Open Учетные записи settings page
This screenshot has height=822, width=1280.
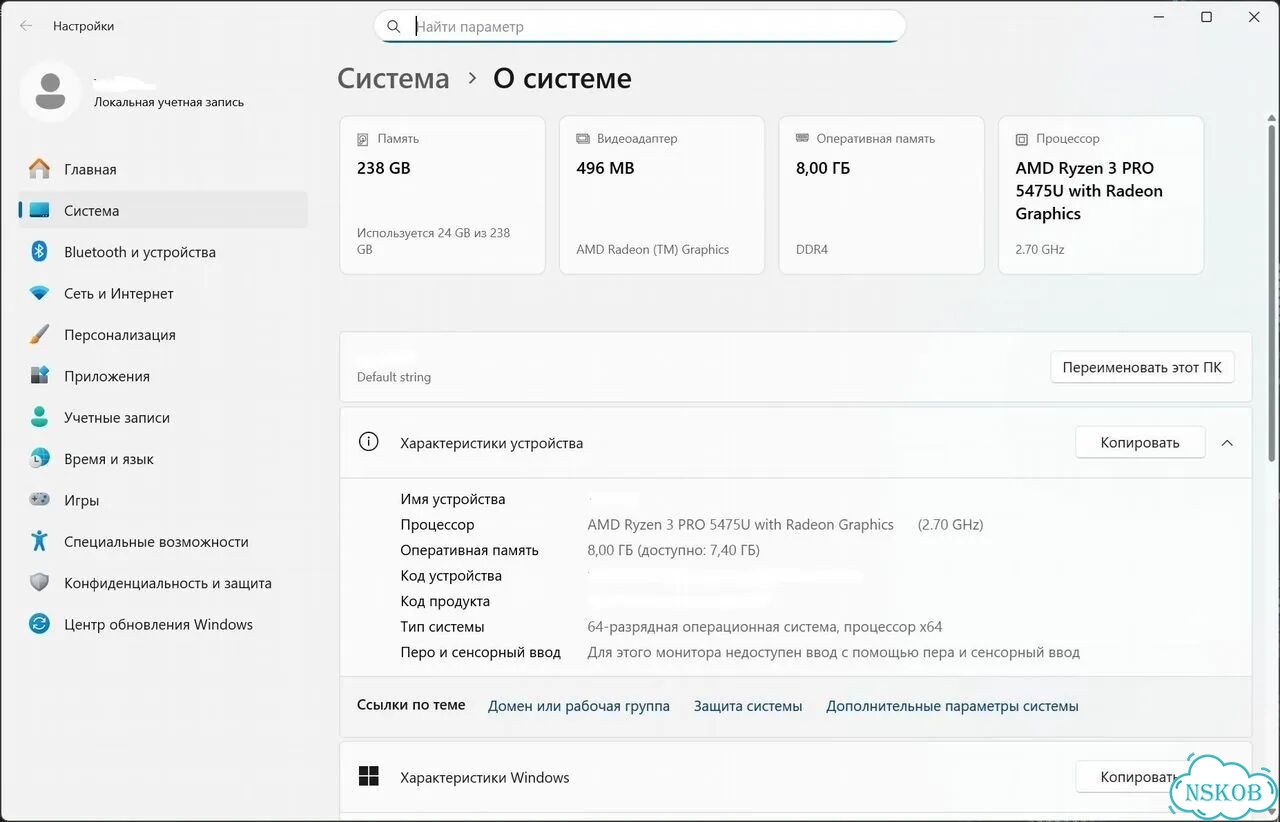163,417
